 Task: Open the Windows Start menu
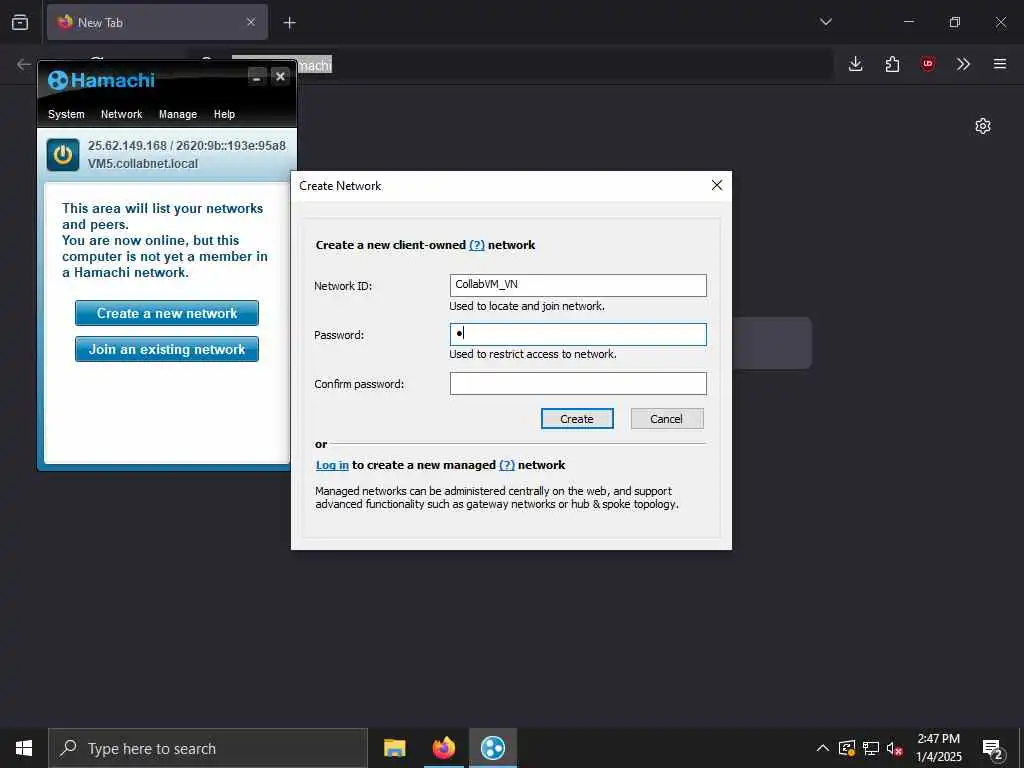click(24, 748)
